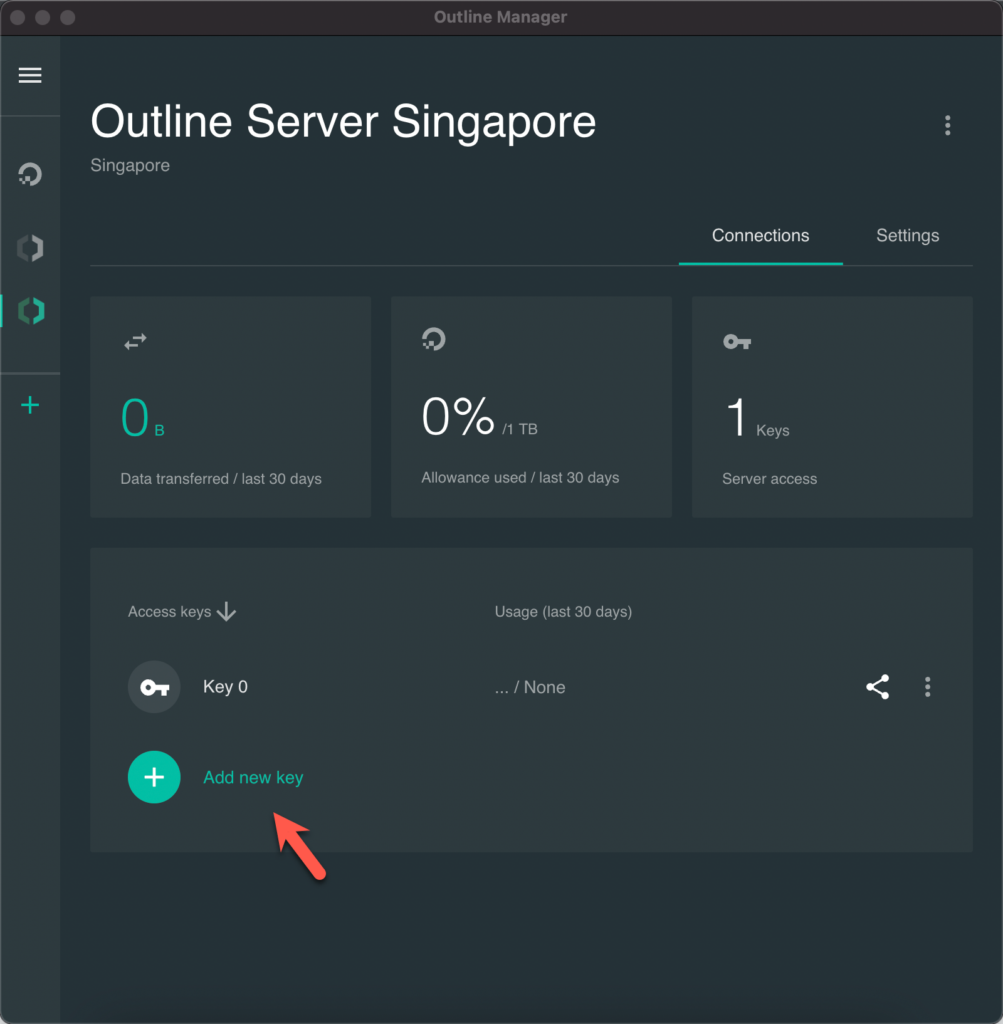
Task: Sort by Access keys column arrow
Action: pyautogui.click(x=226, y=611)
